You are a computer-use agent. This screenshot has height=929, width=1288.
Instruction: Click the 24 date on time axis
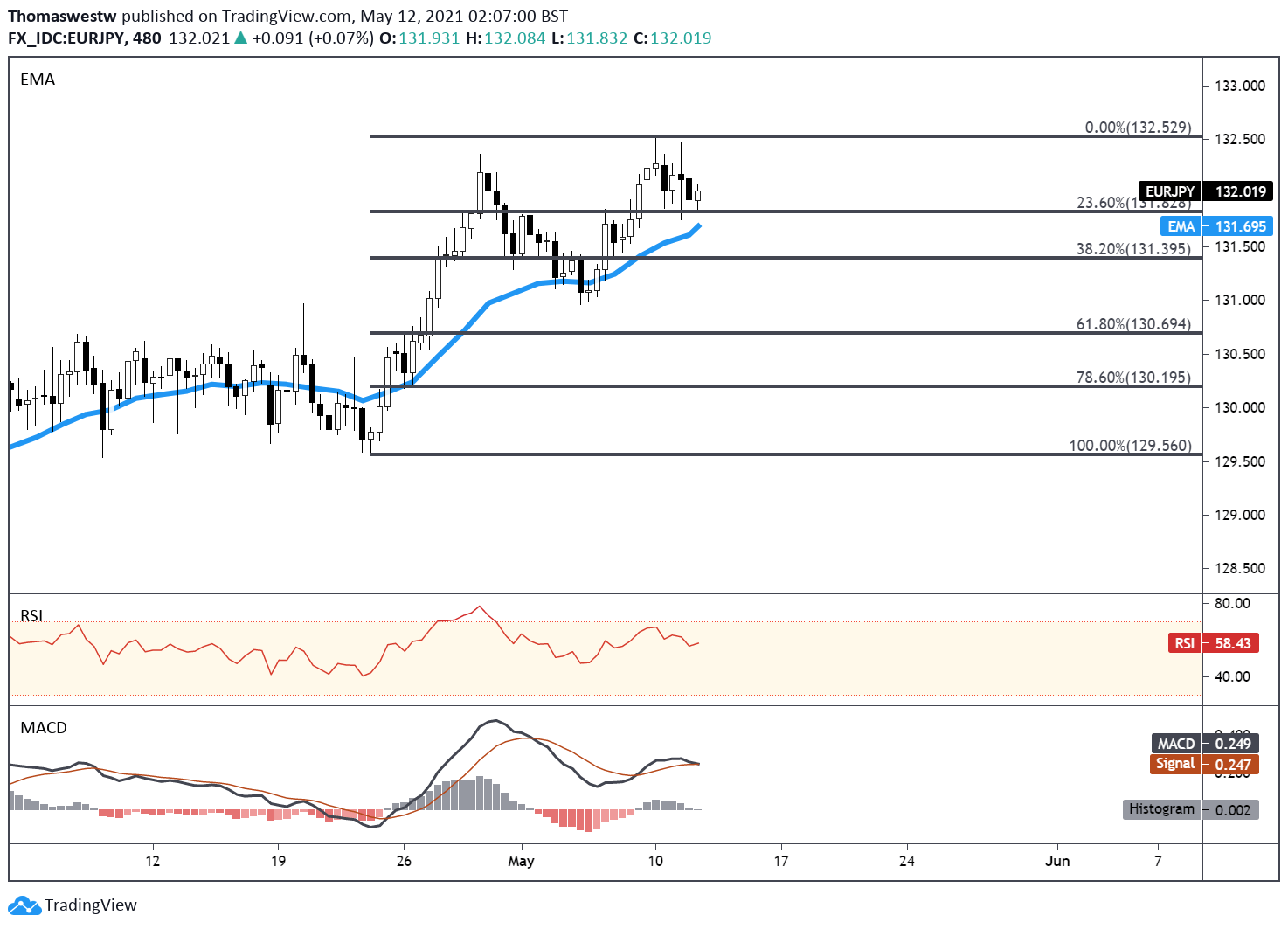click(907, 862)
